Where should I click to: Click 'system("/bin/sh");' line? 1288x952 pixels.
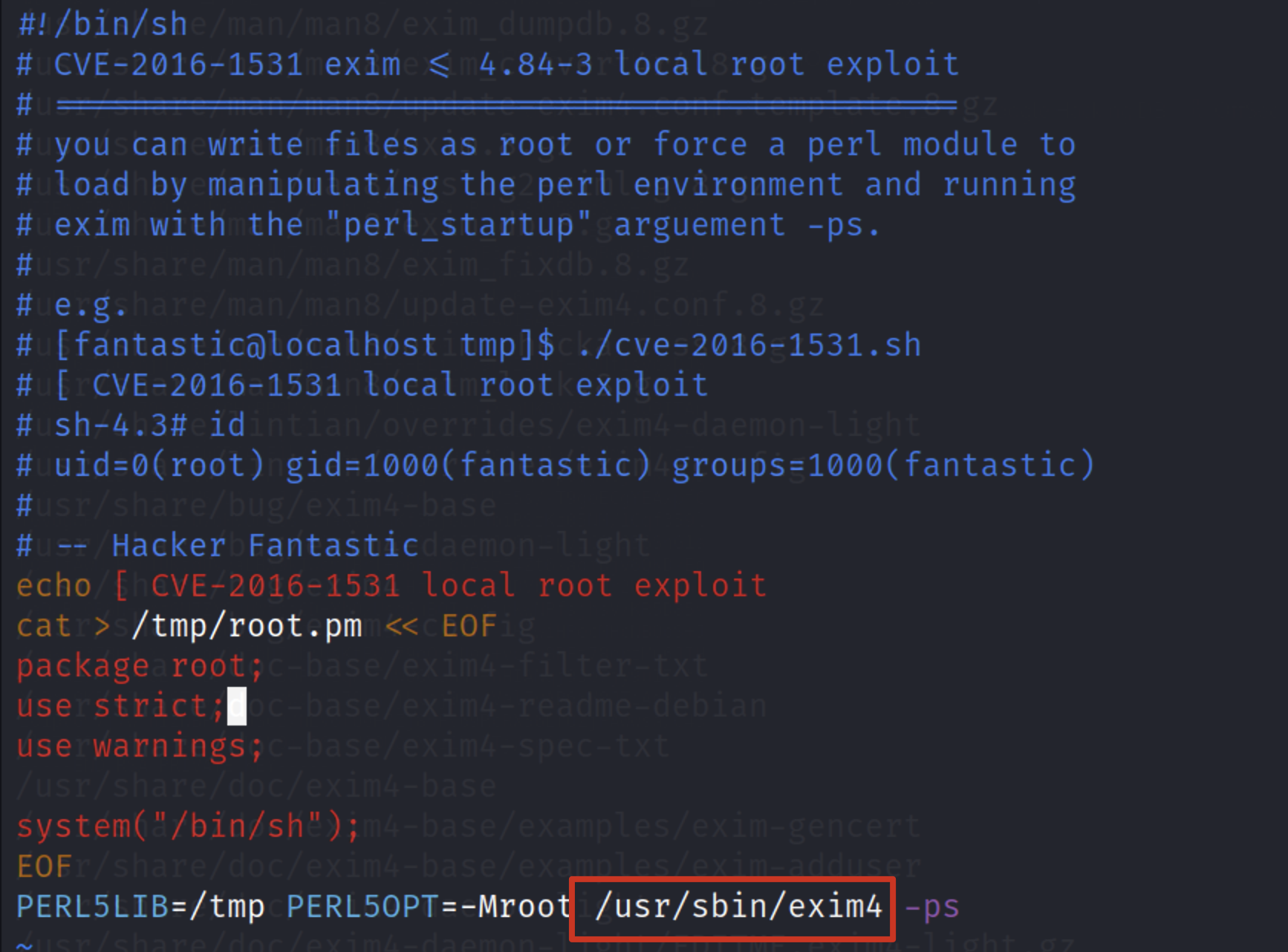pos(188,827)
